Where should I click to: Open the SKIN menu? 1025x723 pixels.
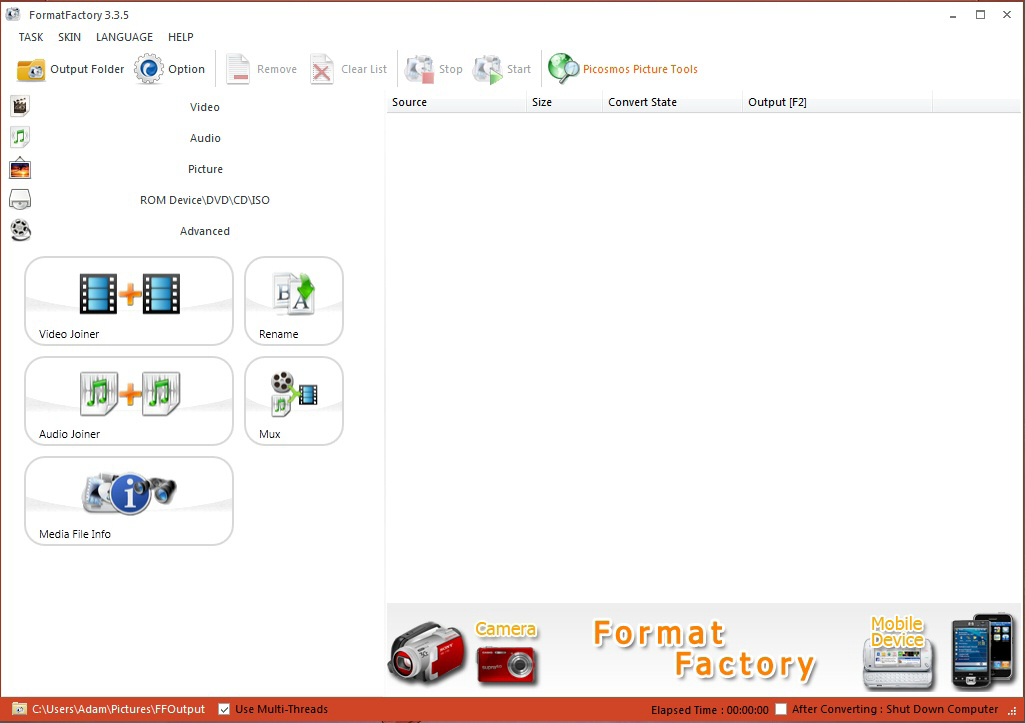(x=69, y=37)
